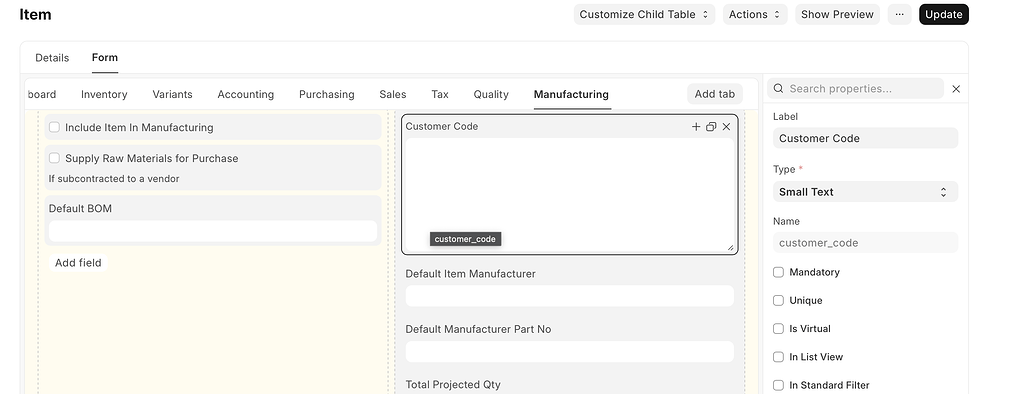Open the Accounting tab
This screenshot has height=394, width=1024.
coord(246,94)
